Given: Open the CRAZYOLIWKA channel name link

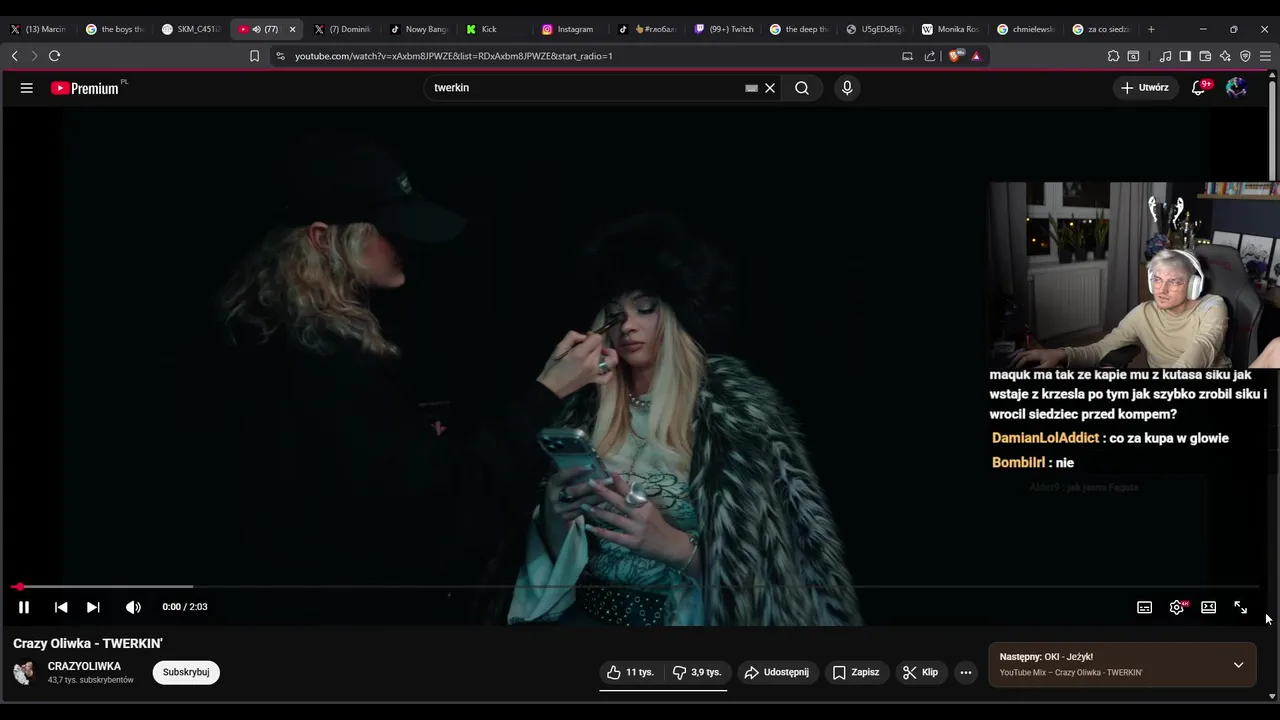Looking at the screenshot, I should [x=84, y=666].
